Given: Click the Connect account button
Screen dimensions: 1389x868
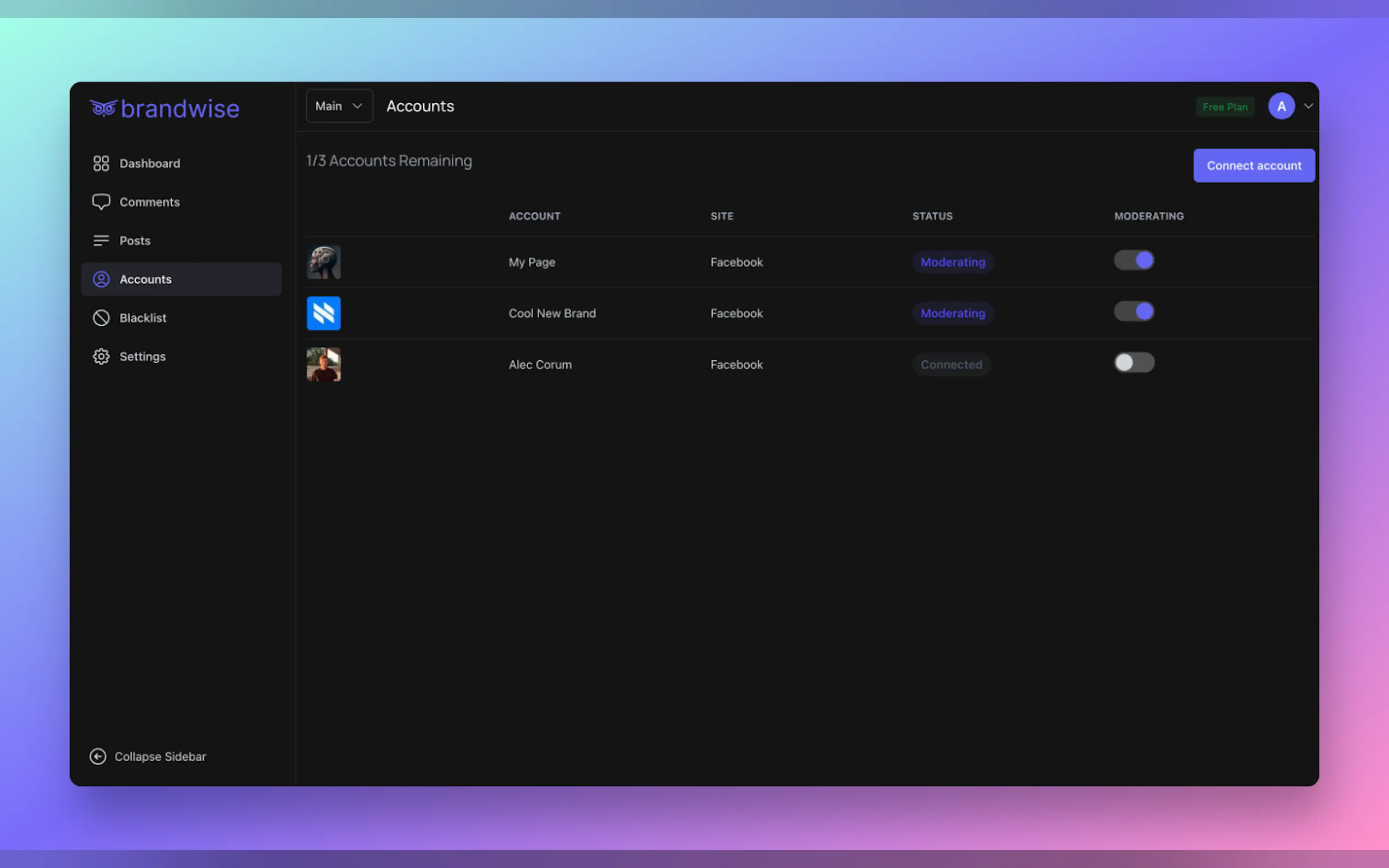Looking at the screenshot, I should click(1254, 165).
